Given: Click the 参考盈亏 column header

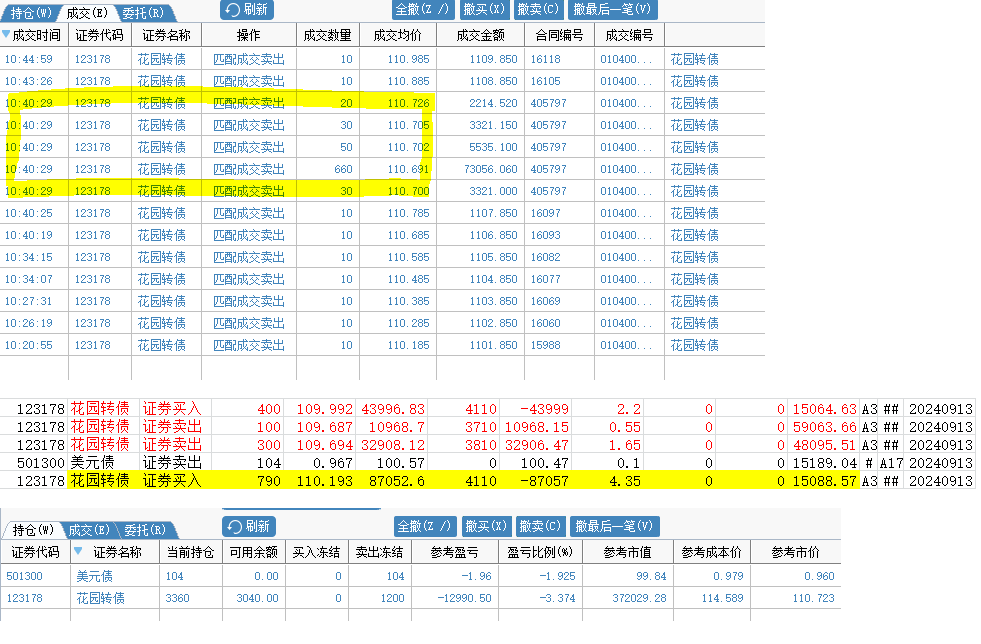Looking at the screenshot, I should coord(455,552).
